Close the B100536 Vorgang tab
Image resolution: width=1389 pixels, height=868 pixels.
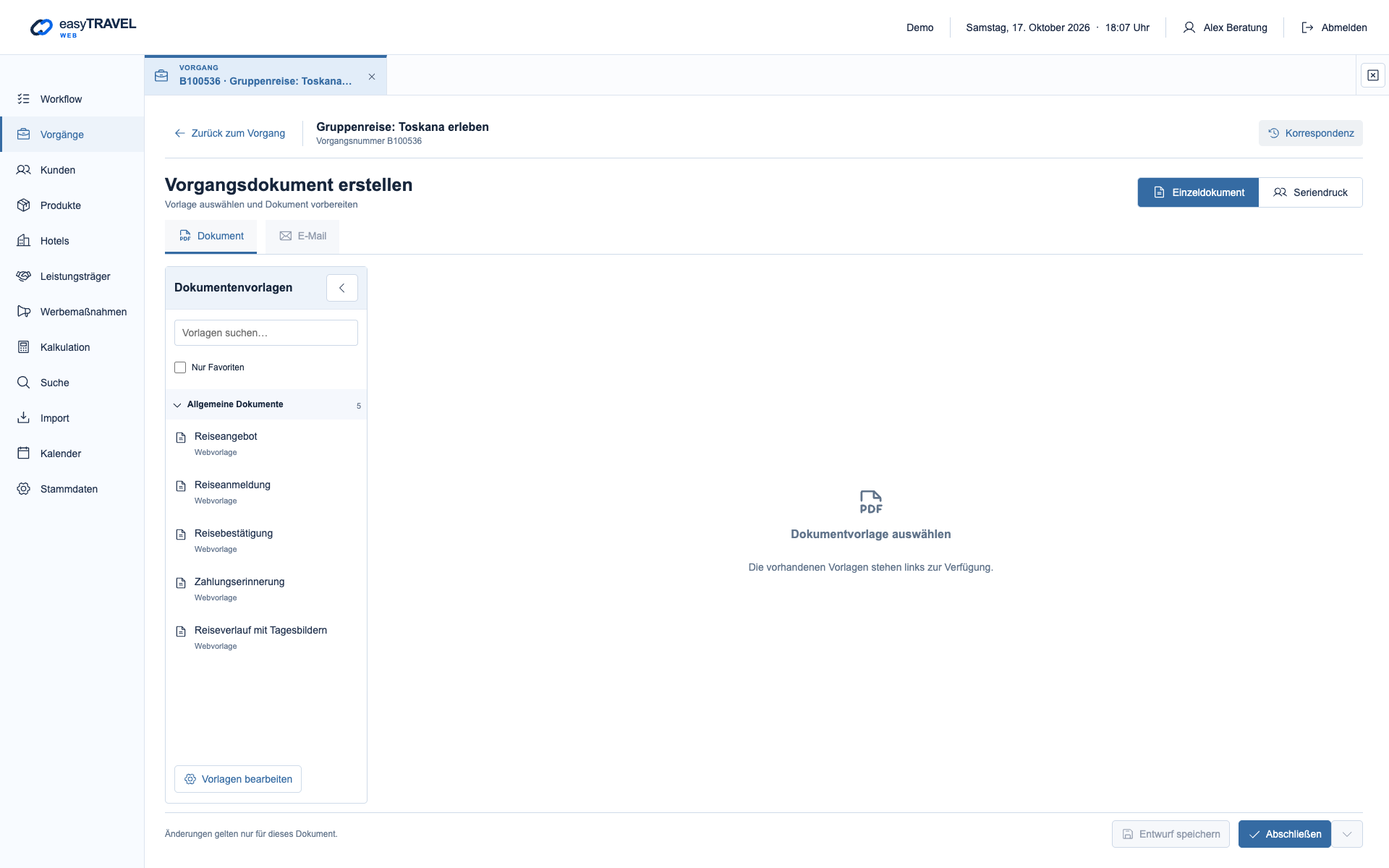pyautogui.click(x=372, y=77)
